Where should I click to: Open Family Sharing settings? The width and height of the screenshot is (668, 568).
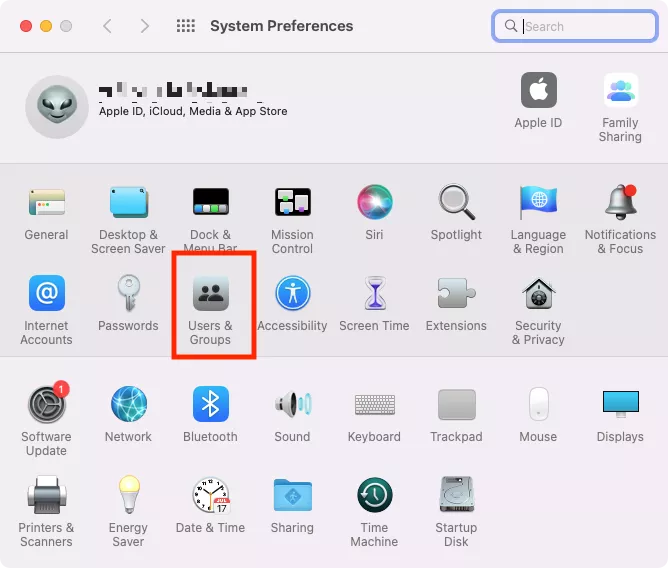(620, 91)
